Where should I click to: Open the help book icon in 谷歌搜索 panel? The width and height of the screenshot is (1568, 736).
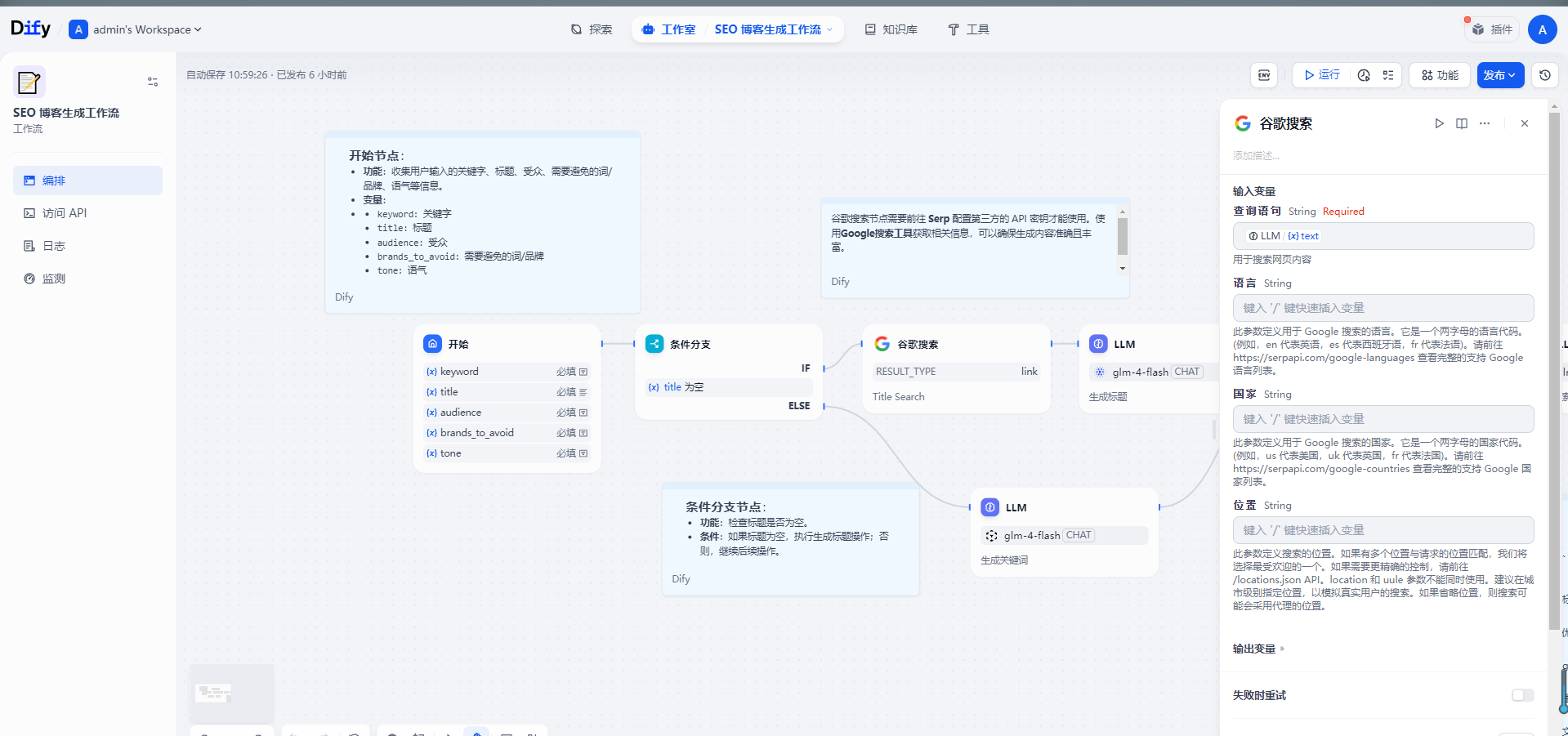point(1462,123)
